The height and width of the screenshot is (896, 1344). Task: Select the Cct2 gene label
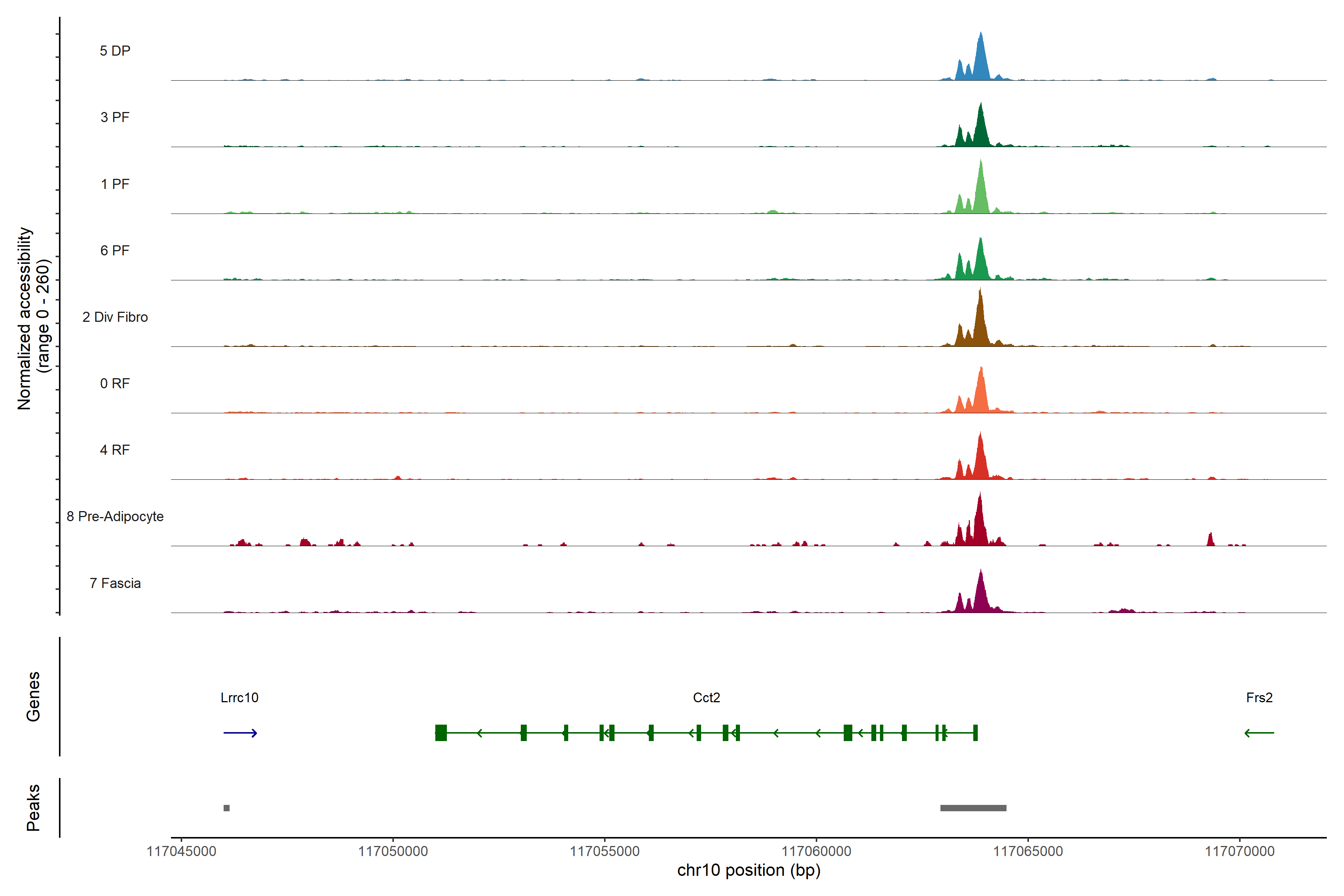click(x=706, y=698)
